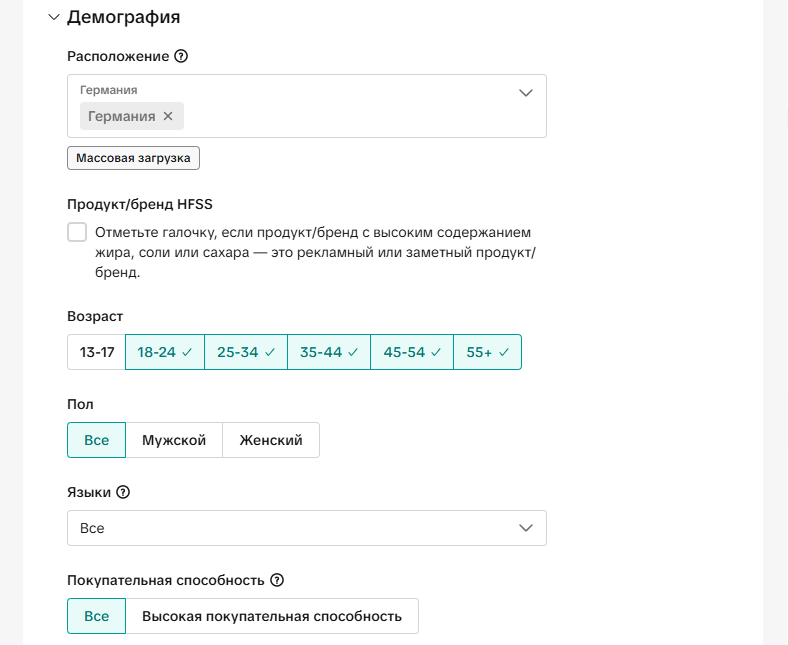The image size is (788, 645).
Task: Click help icon next to Расположение
Action: click(181, 56)
